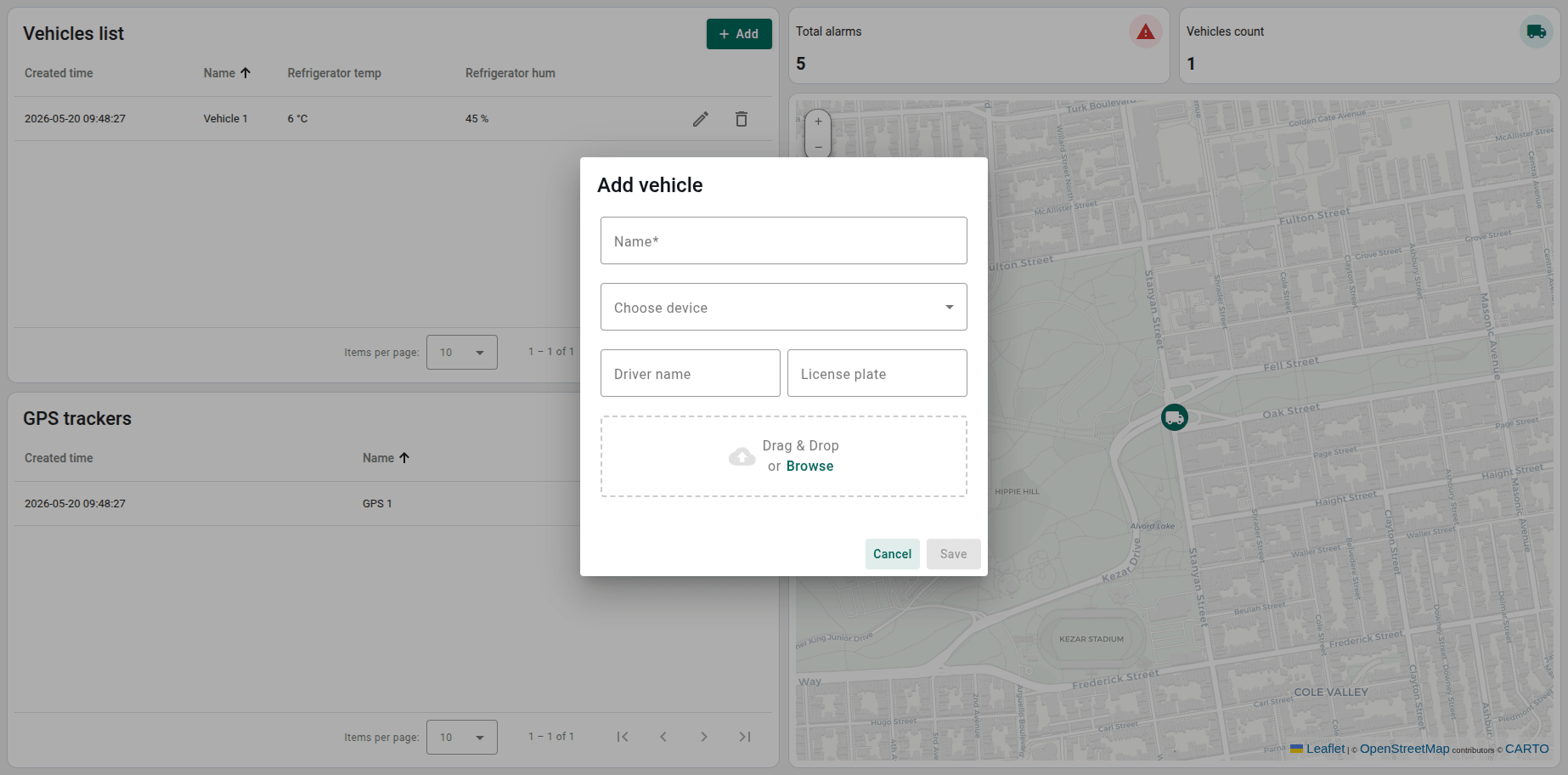The image size is (1568, 775).
Task: Click the pencil edit icon for Vehicle 1
Action: click(x=701, y=119)
